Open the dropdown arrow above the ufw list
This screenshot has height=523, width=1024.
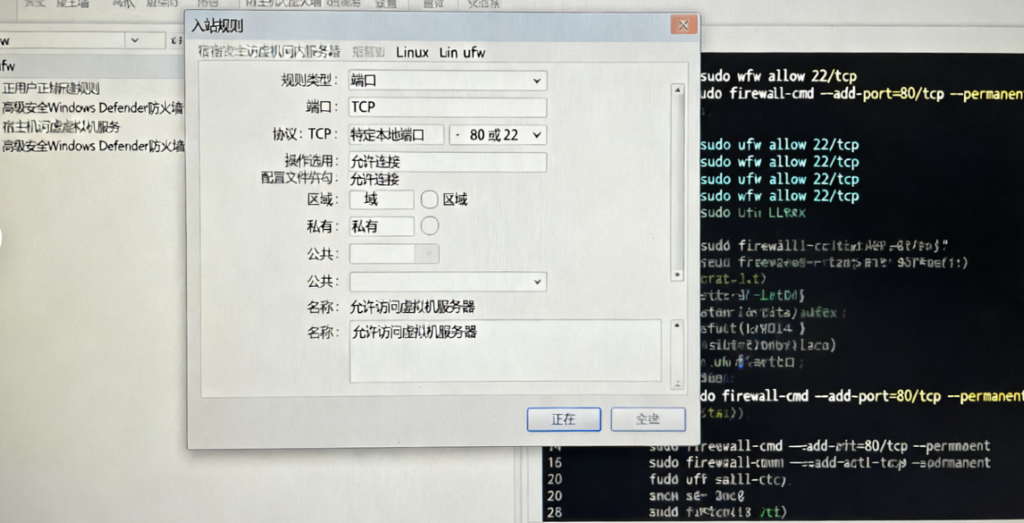pyautogui.click(x=135, y=40)
